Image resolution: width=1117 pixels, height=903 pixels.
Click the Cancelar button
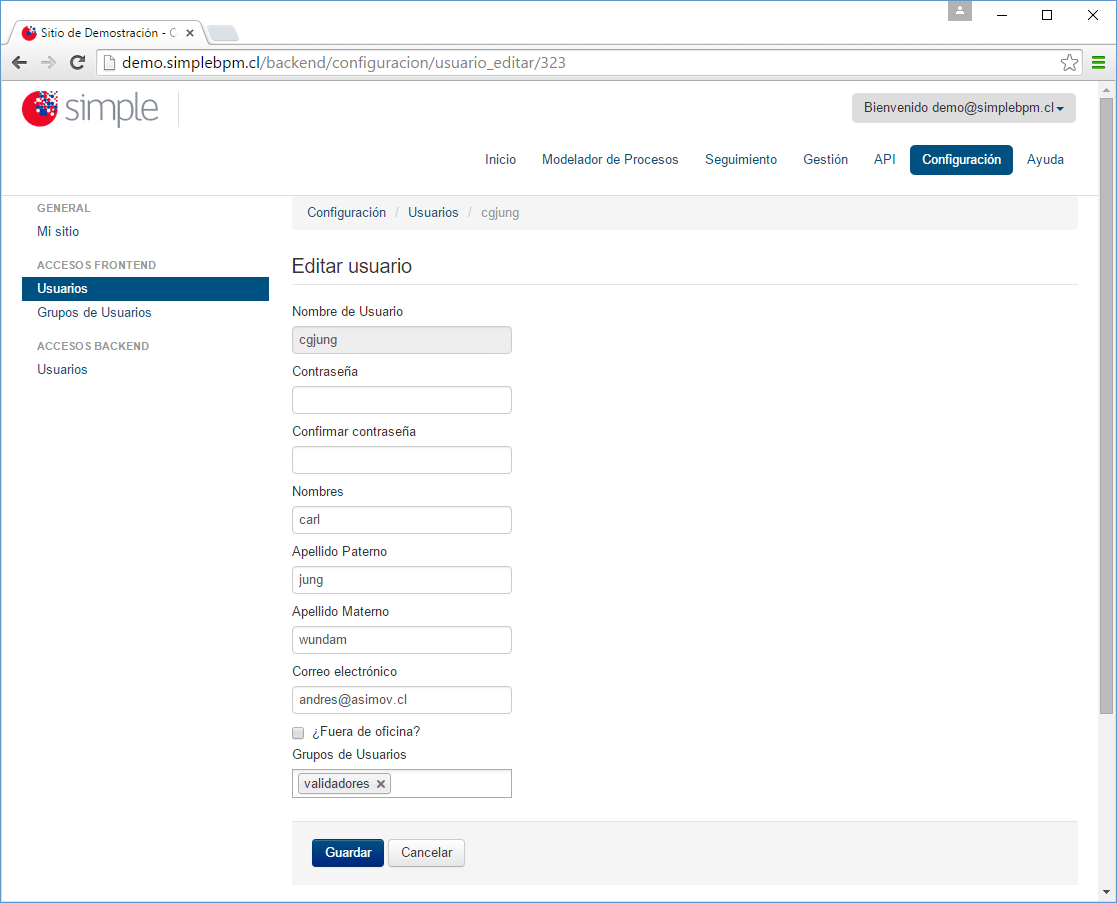[x=425, y=852]
